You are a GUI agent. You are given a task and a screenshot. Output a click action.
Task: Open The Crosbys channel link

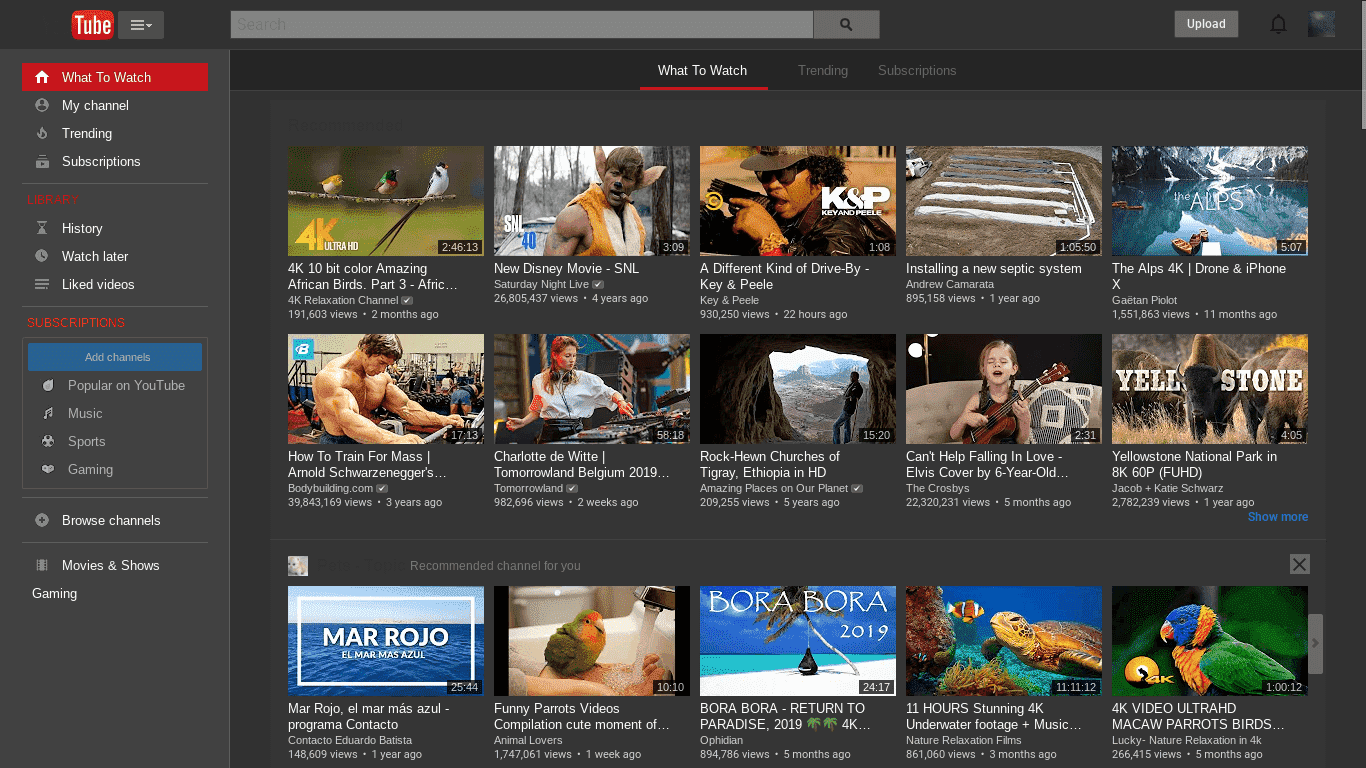[938, 488]
